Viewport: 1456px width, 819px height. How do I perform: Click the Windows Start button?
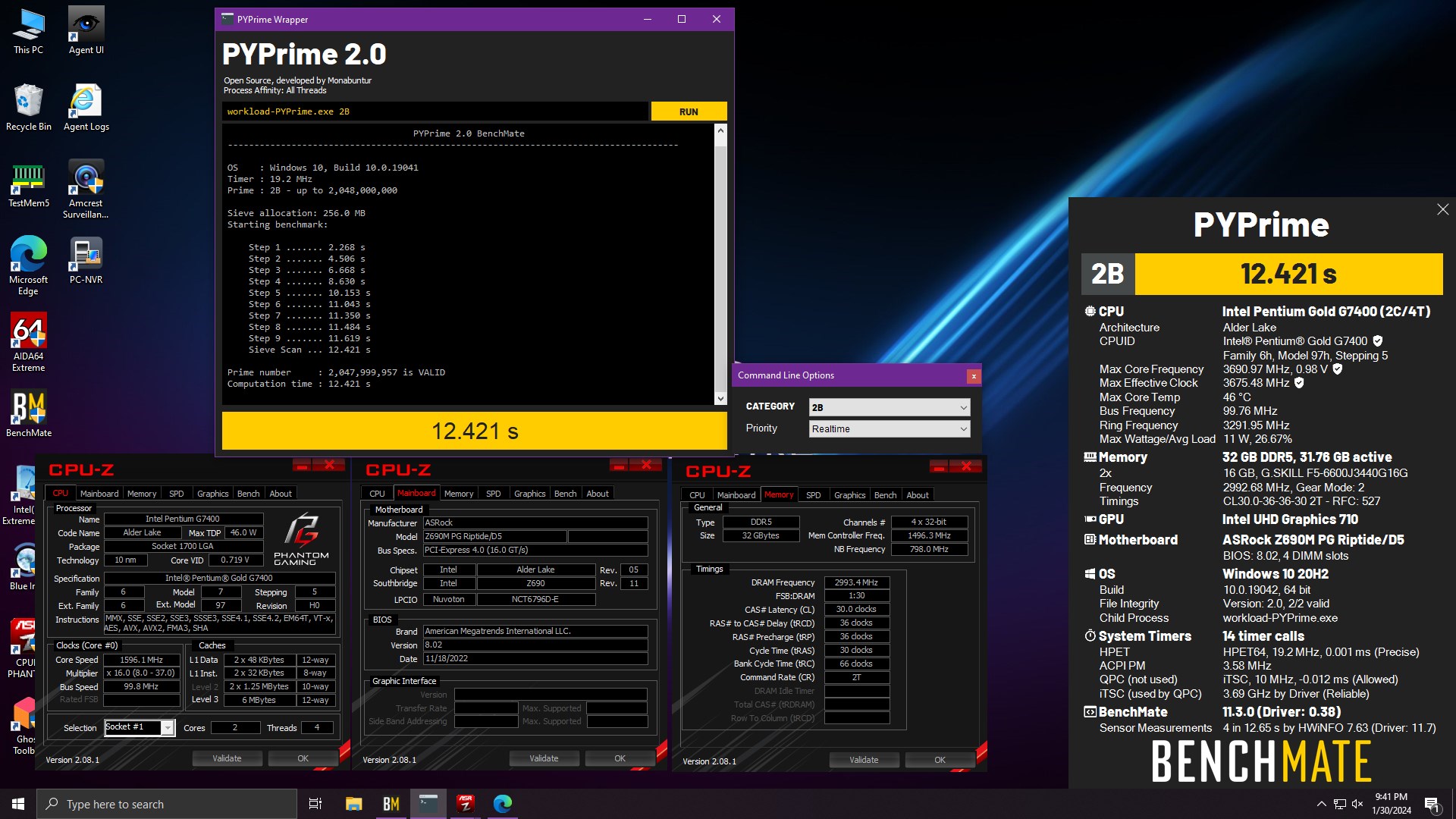pyautogui.click(x=18, y=804)
